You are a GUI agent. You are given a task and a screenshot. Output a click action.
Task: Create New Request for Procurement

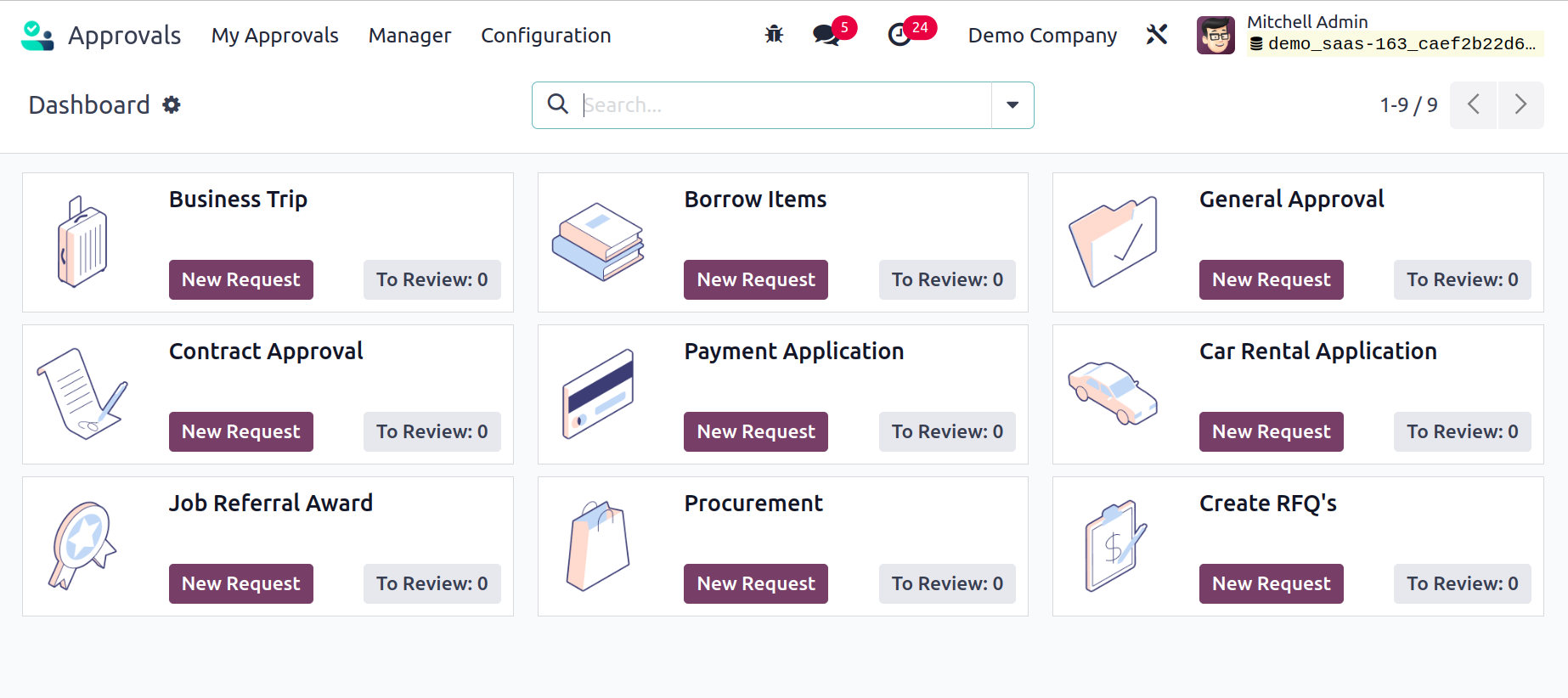click(755, 583)
